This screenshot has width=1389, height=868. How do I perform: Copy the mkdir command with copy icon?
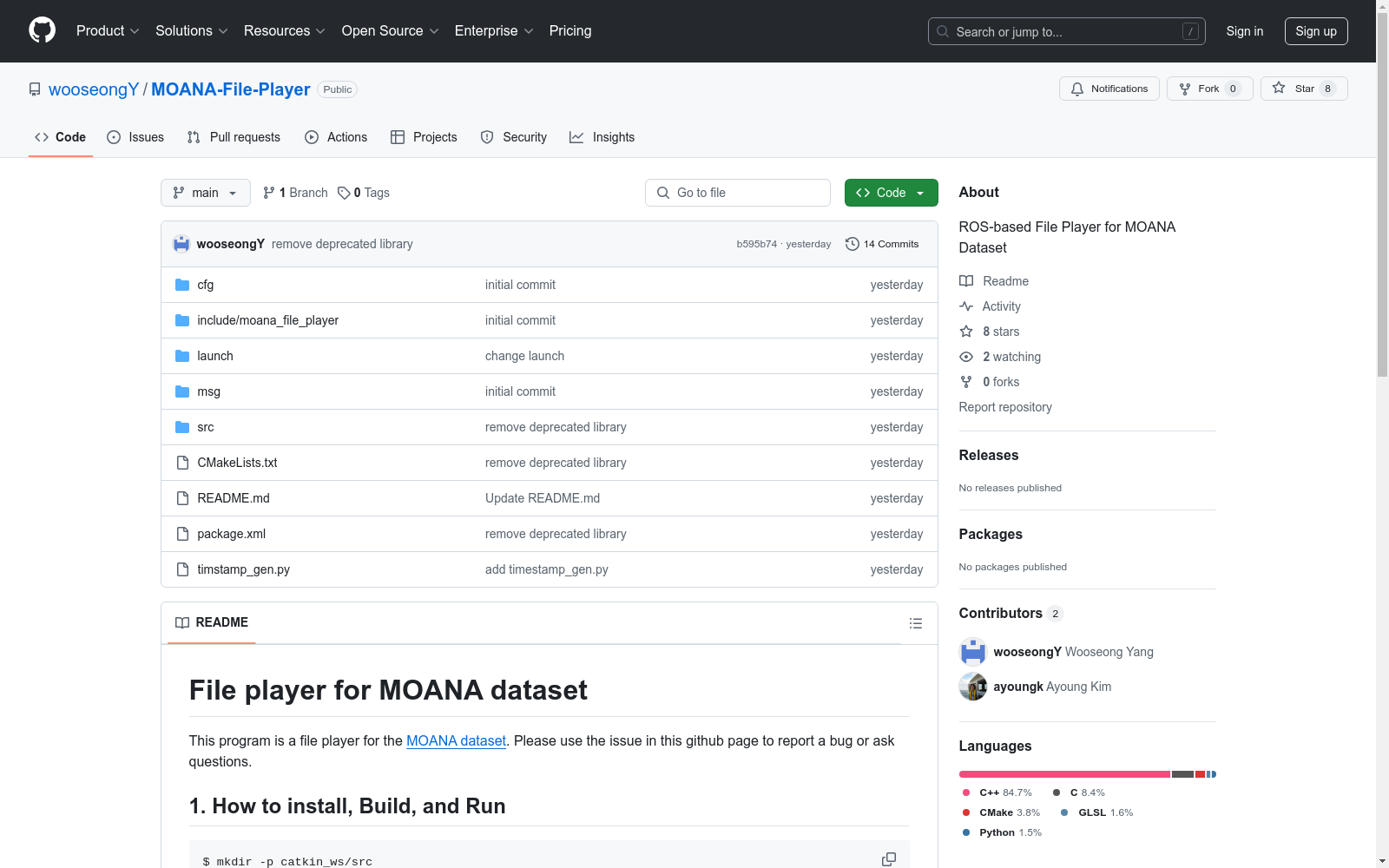[889, 859]
